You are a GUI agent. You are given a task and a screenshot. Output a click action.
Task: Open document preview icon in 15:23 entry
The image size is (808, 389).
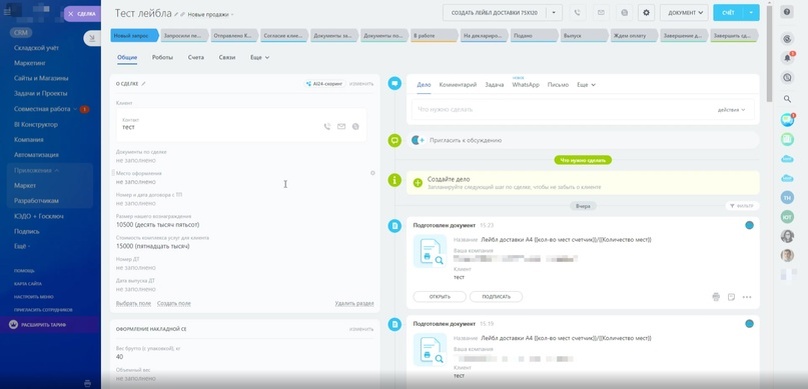point(430,251)
